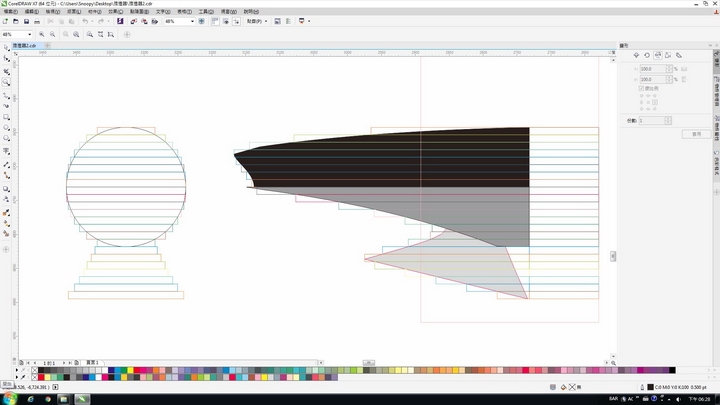
Task: Select the Pick tool in the toolbox
Action: tap(6, 48)
